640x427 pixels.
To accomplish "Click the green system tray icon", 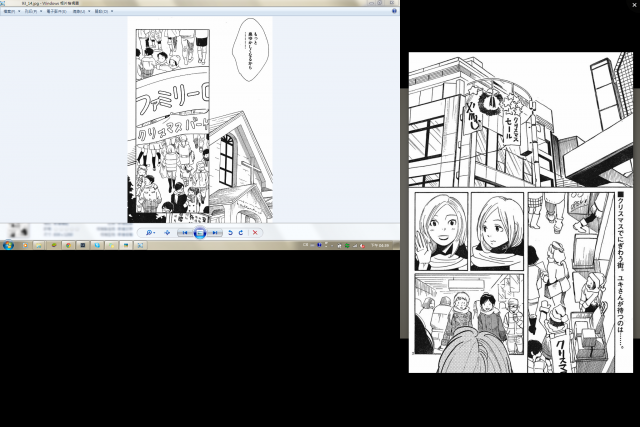I will [x=347, y=245].
